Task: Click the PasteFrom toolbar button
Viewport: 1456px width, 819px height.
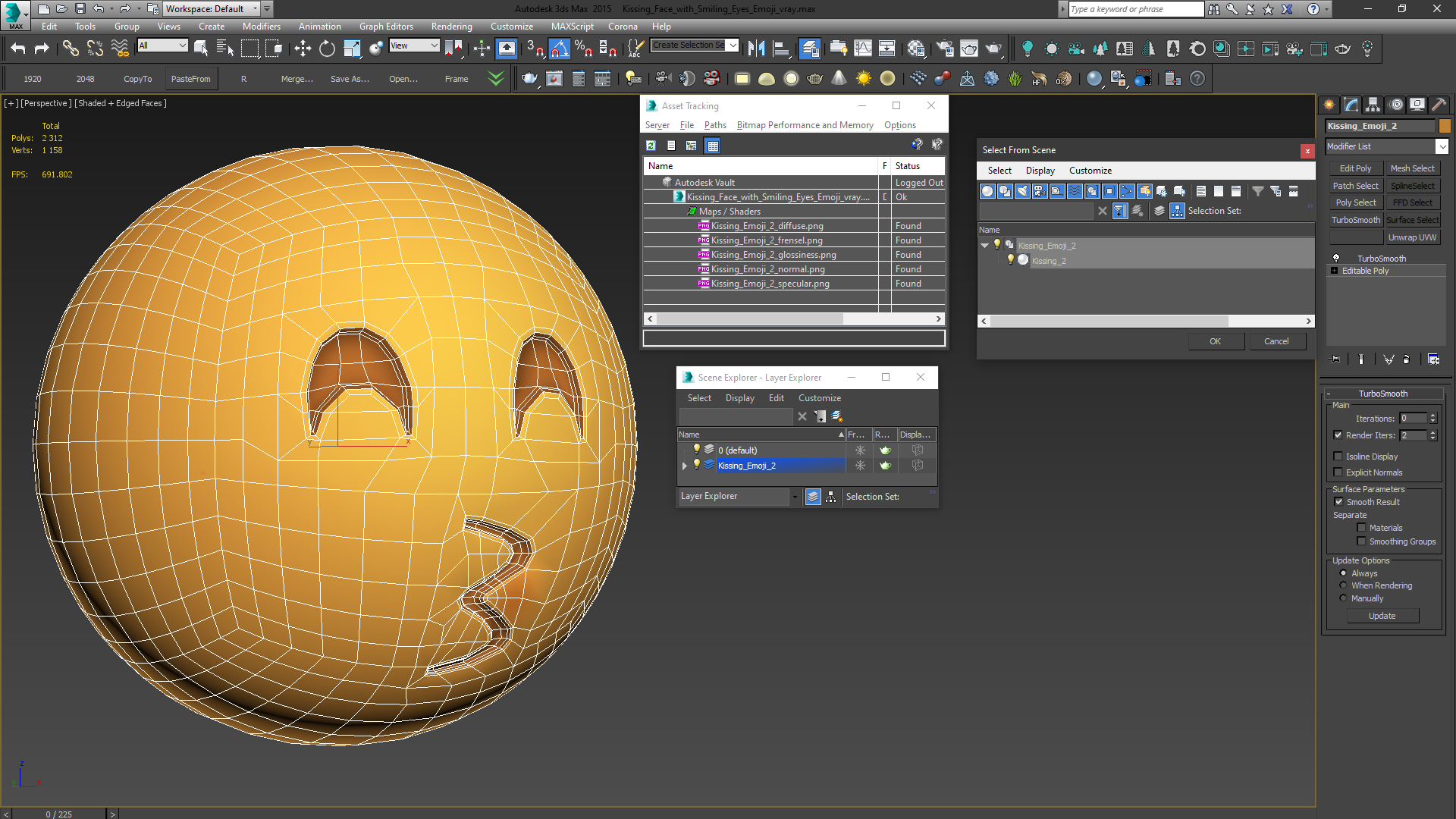Action: tap(191, 79)
